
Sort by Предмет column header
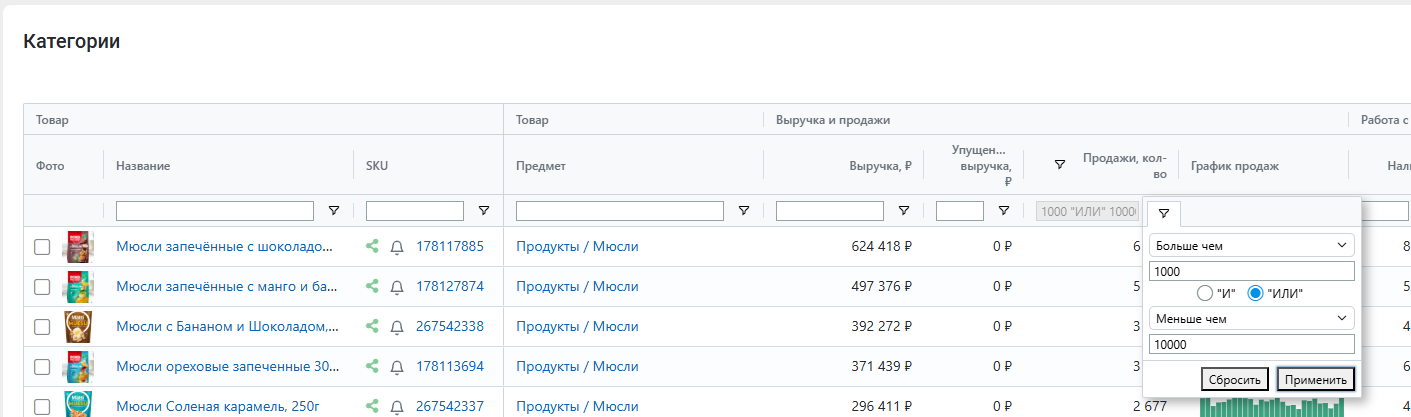coord(541,166)
